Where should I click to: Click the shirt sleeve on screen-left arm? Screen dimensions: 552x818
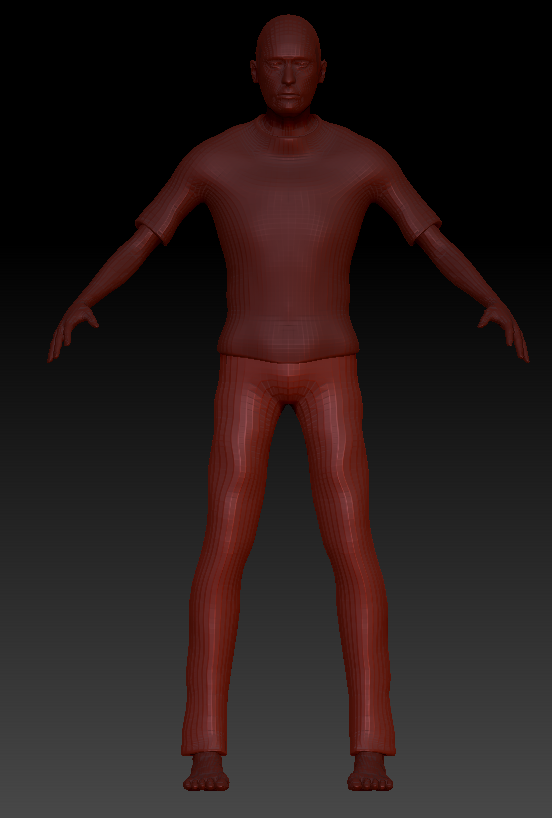166,203
